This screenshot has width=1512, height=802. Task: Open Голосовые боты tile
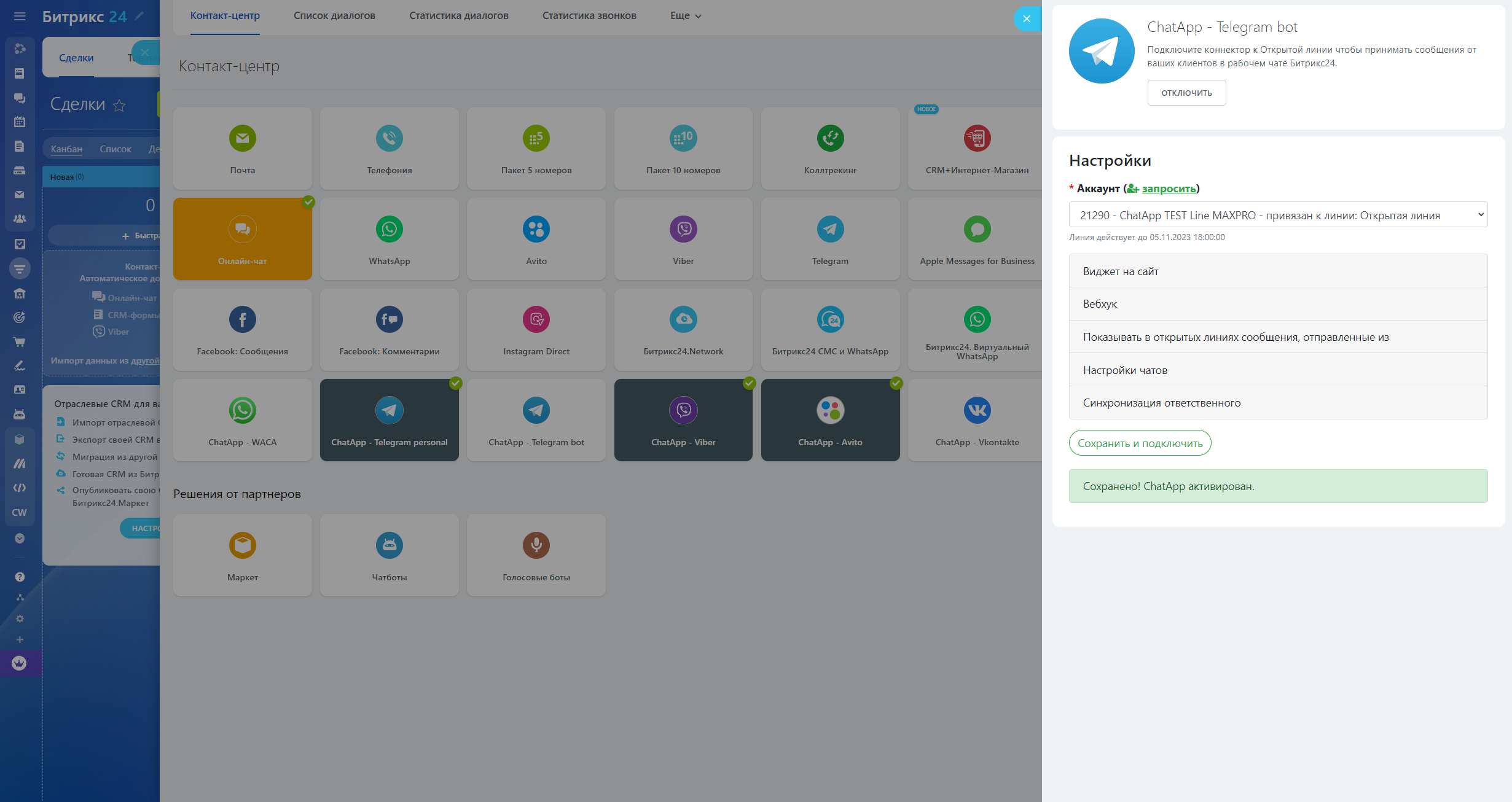point(536,555)
